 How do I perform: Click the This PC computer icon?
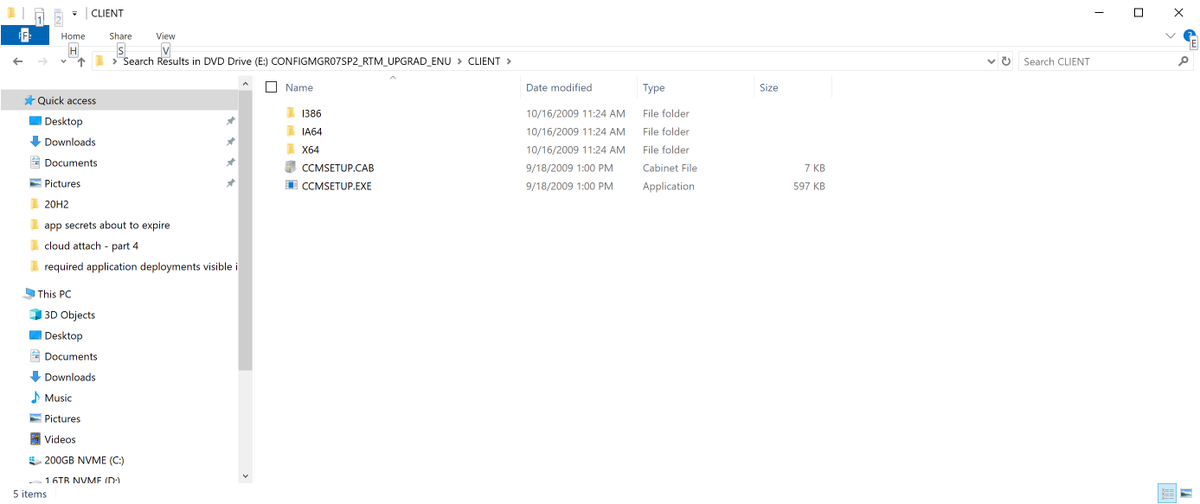[x=29, y=294]
